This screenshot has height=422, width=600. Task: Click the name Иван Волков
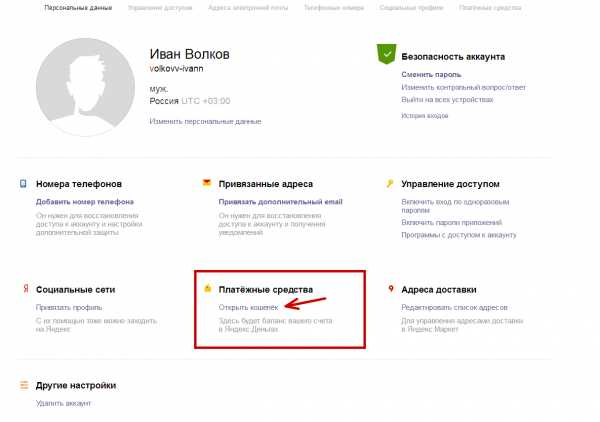tap(189, 54)
